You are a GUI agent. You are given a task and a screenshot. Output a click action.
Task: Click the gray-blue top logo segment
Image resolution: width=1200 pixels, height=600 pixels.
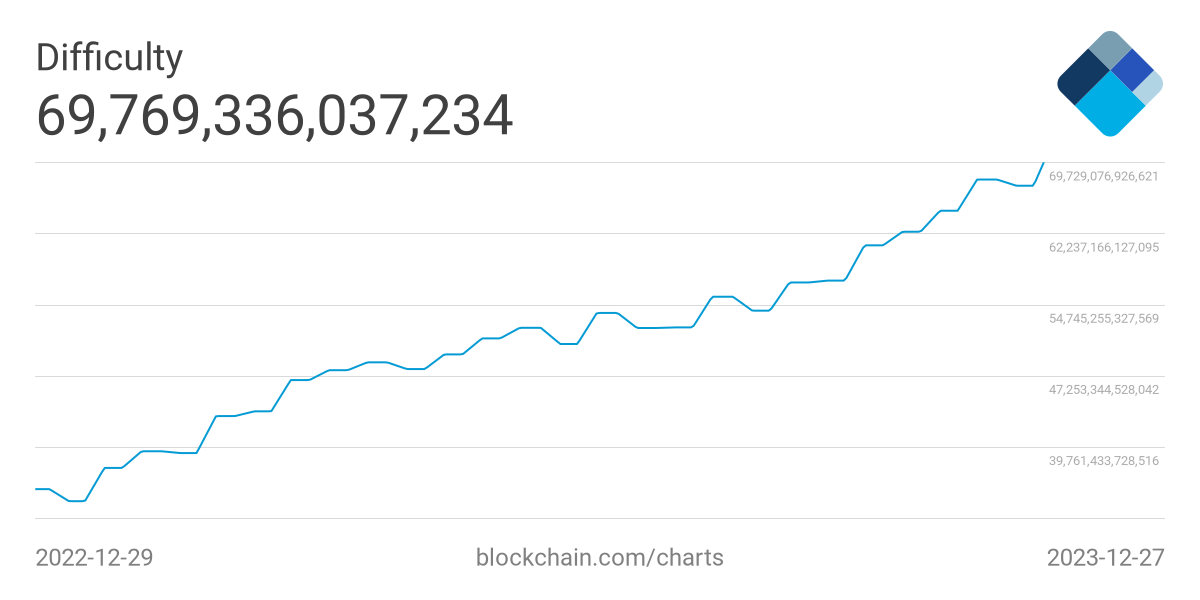[x=1109, y=48]
